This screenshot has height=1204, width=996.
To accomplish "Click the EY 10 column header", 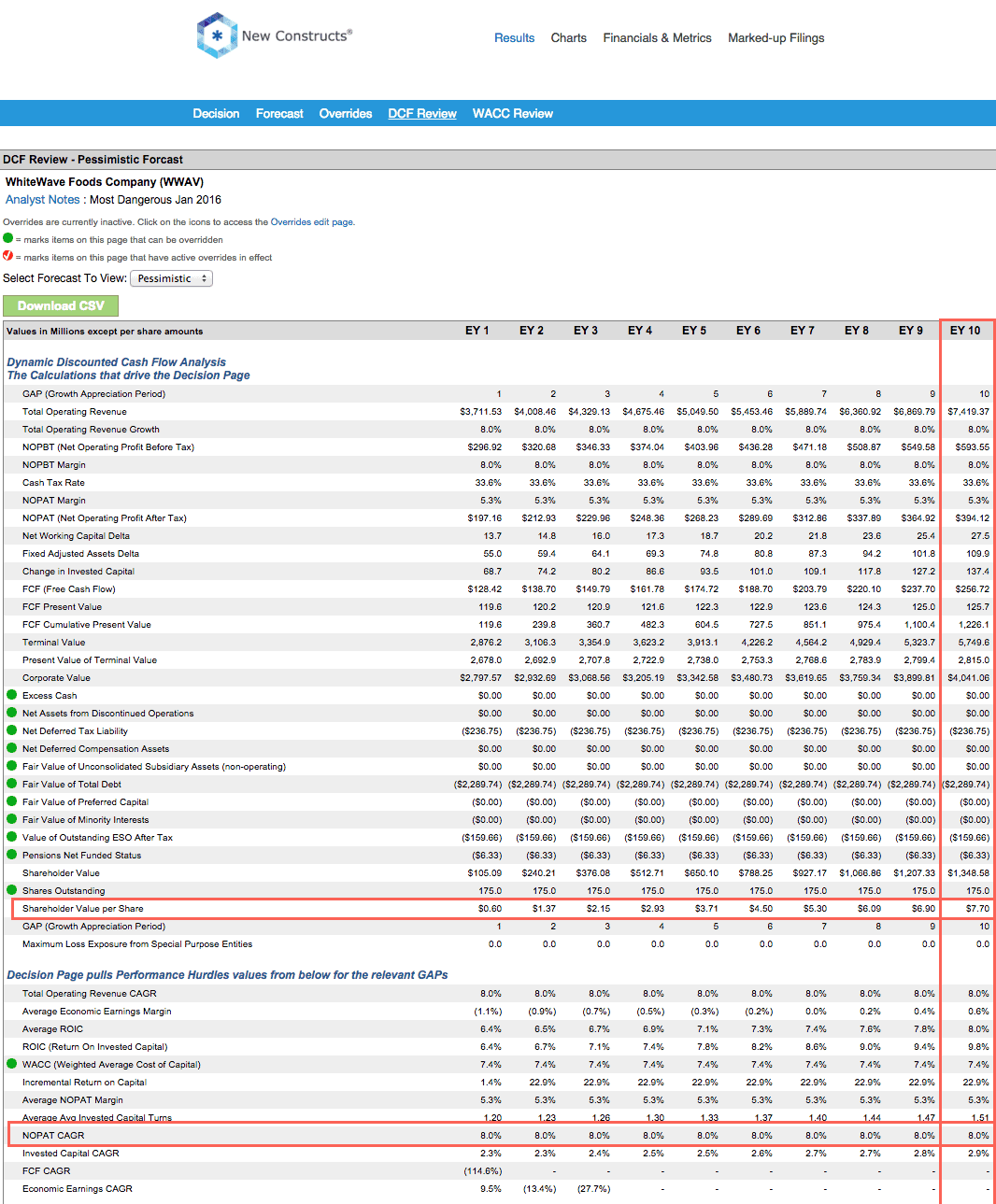I will pos(965,331).
